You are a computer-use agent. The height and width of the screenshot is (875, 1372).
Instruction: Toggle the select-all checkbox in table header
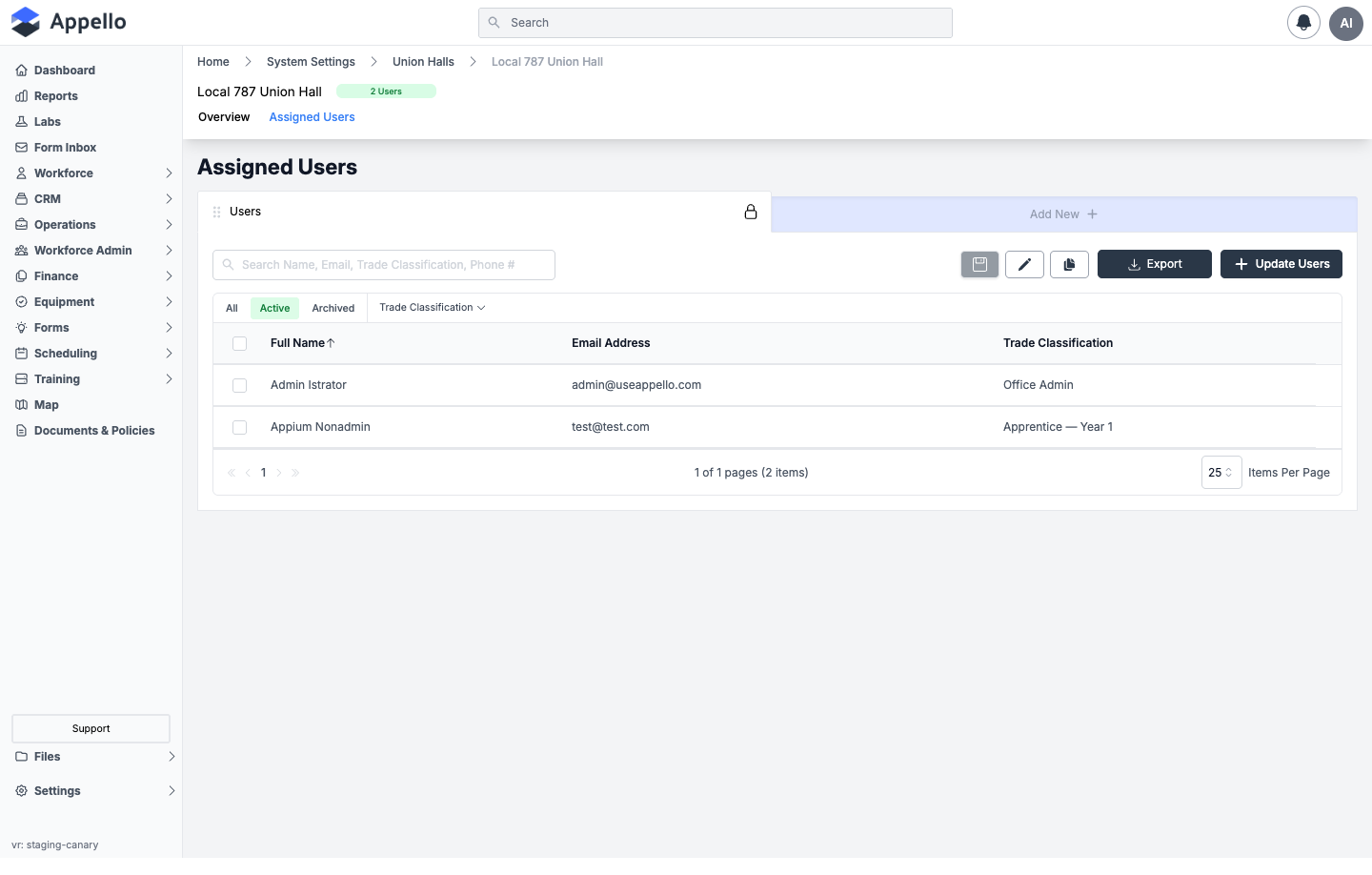239,343
